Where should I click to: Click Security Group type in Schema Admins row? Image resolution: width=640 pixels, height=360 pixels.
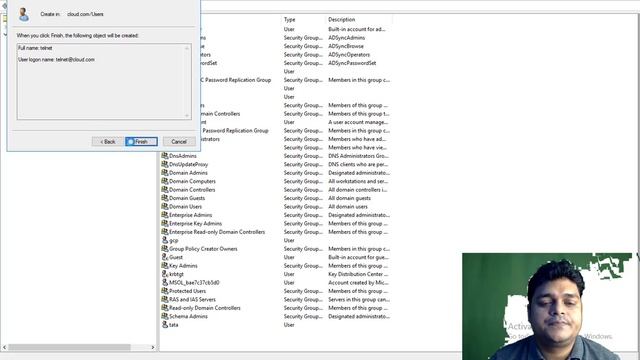[x=303, y=316]
